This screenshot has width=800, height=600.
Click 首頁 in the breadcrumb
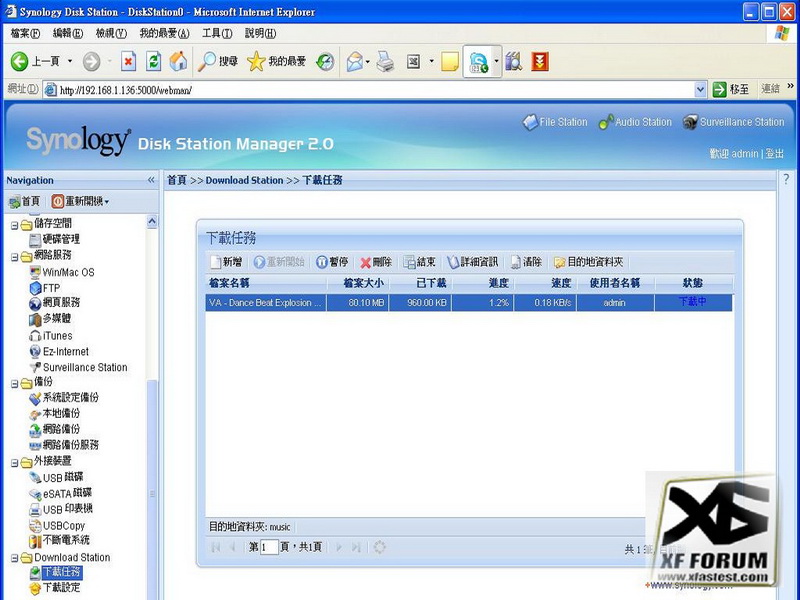(177, 180)
